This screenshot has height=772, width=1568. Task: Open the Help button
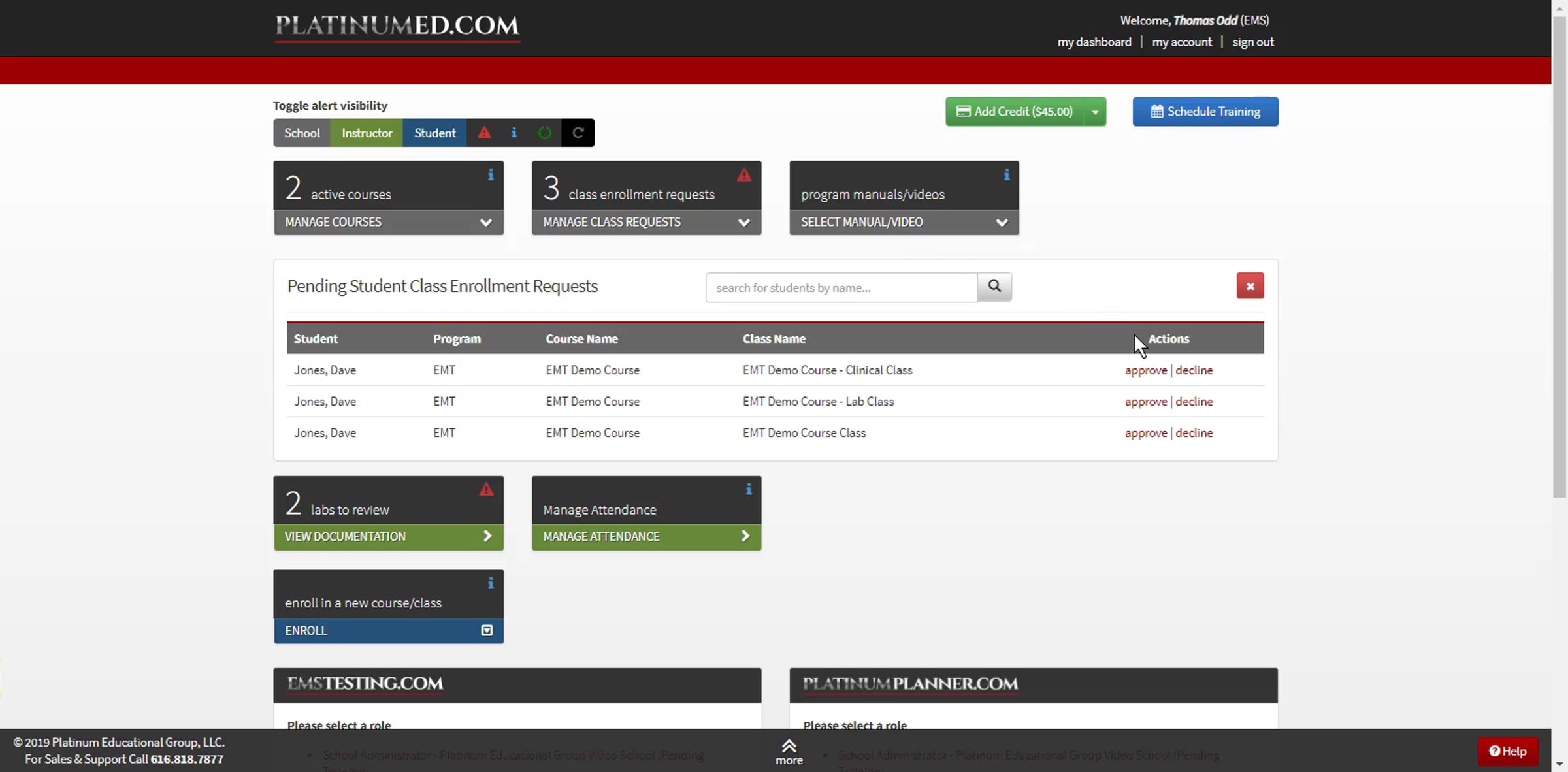(x=1508, y=751)
